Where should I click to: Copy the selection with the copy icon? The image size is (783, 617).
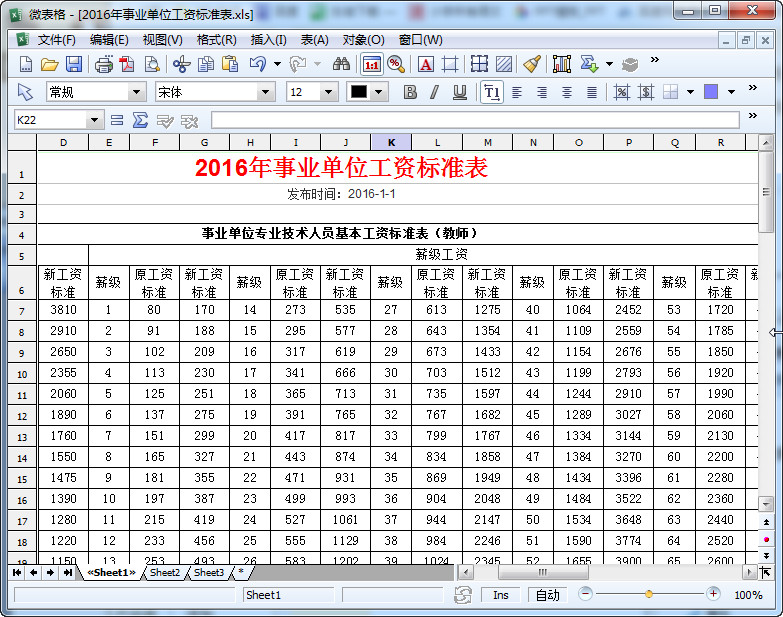206,64
